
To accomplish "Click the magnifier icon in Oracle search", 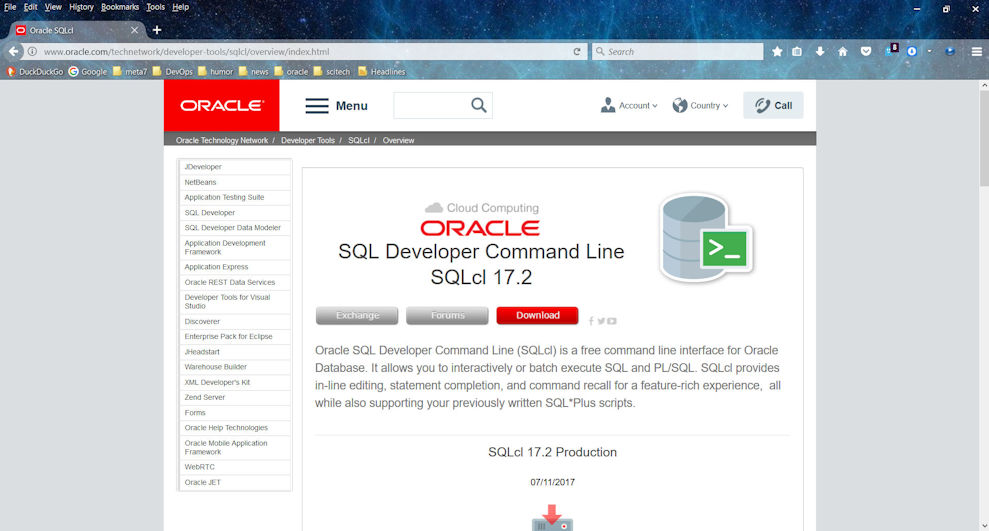I will [479, 105].
